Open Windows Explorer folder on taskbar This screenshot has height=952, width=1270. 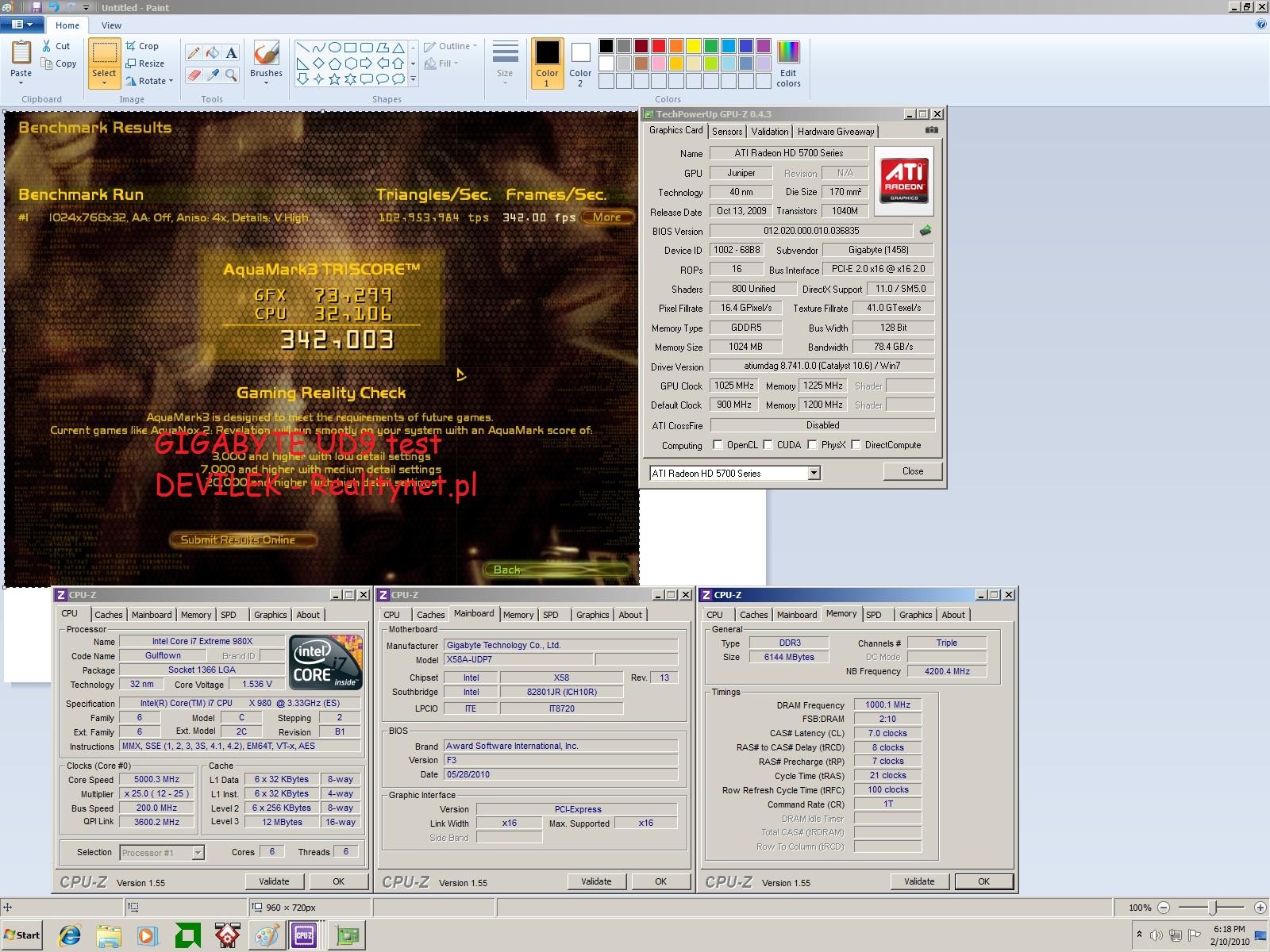pyautogui.click(x=109, y=935)
